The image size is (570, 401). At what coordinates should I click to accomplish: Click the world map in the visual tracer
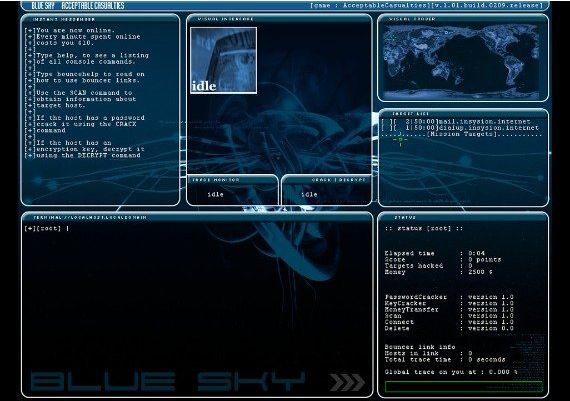(x=462, y=61)
